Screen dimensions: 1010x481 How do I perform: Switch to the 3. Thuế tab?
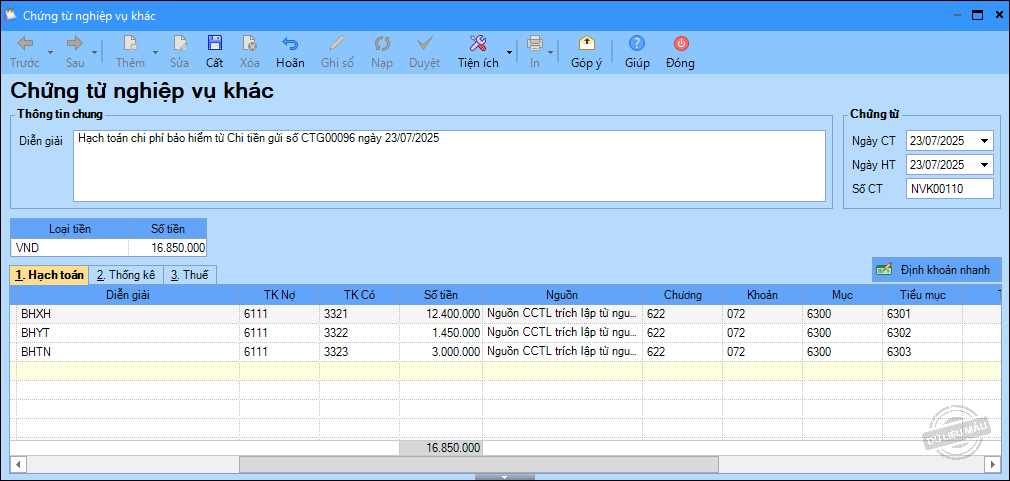point(190,275)
